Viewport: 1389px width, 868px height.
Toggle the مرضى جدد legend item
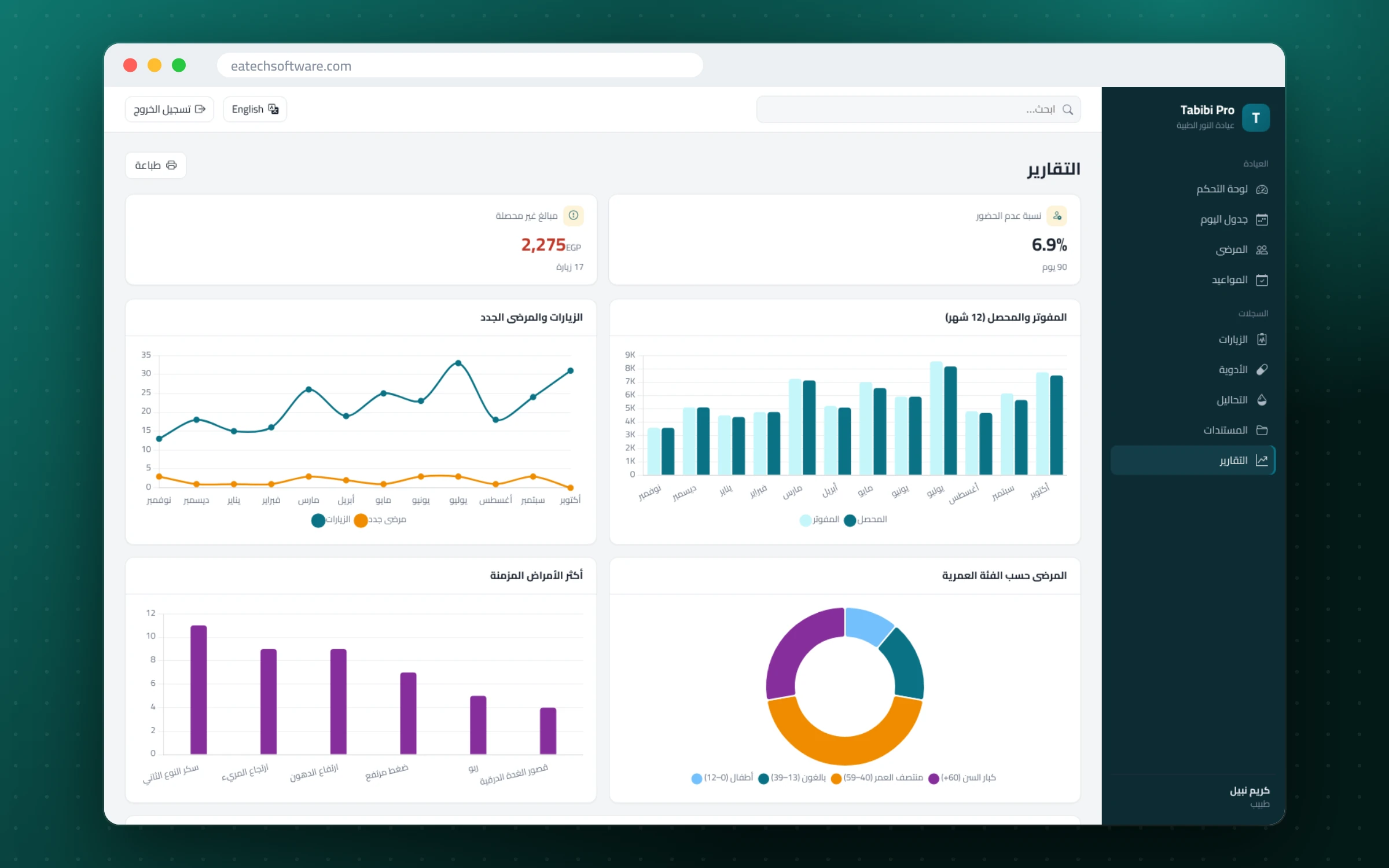tap(380, 520)
